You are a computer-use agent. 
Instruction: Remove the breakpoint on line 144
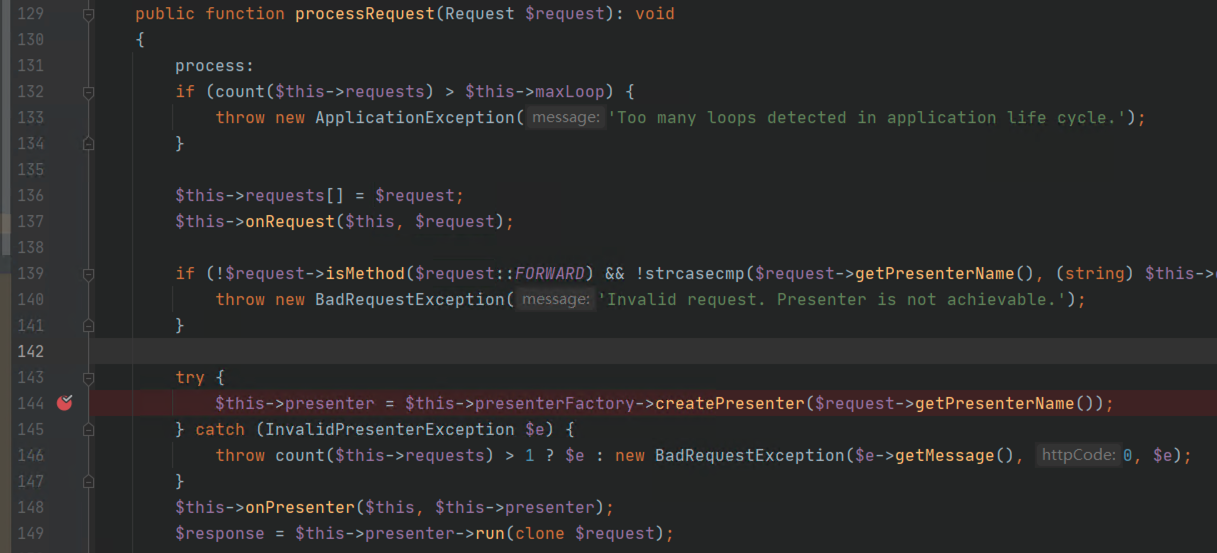pyautogui.click(x=65, y=403)
